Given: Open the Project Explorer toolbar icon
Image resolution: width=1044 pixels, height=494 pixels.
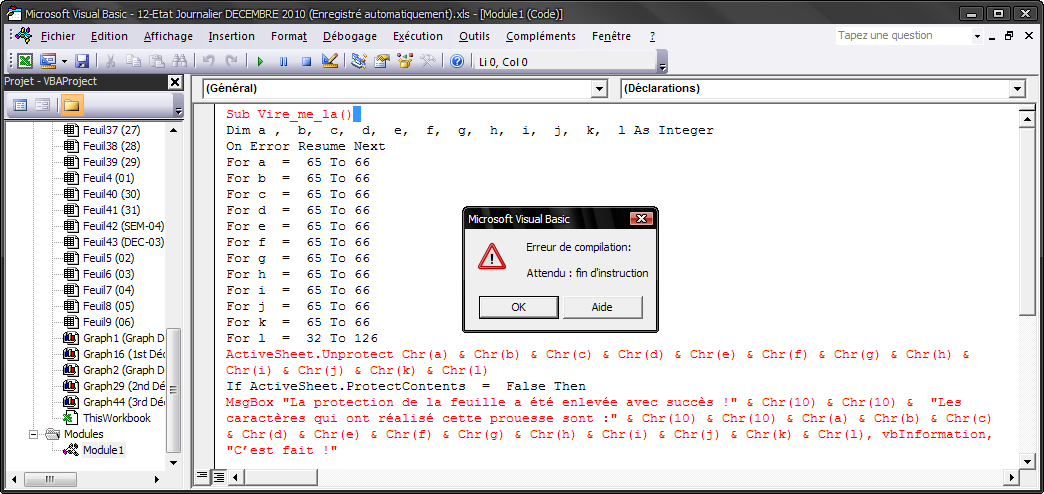Looking at the screenshot, I should tap(359, 61).
